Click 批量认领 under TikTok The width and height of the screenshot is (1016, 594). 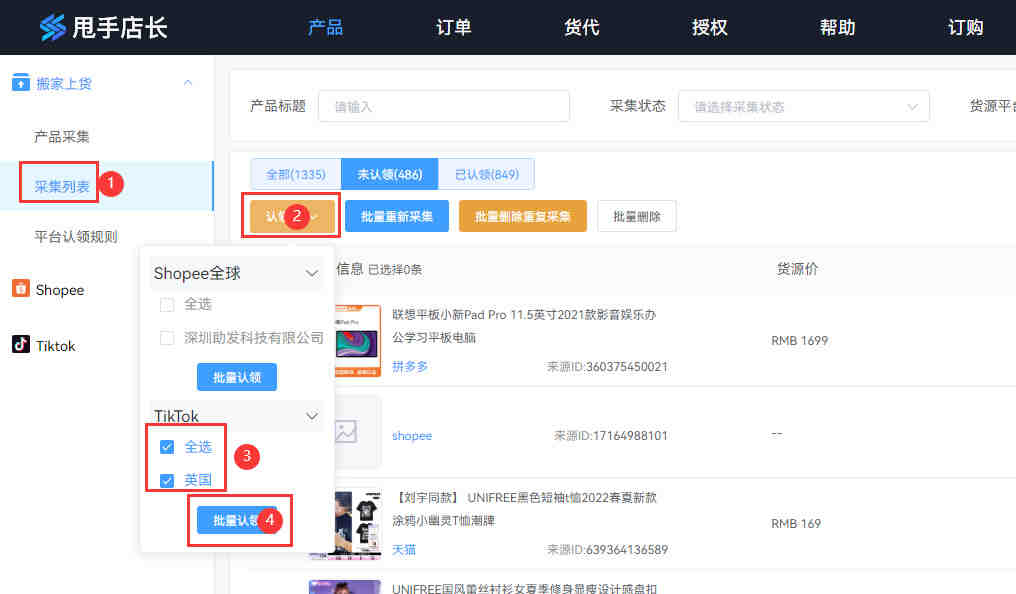(237, 520)
